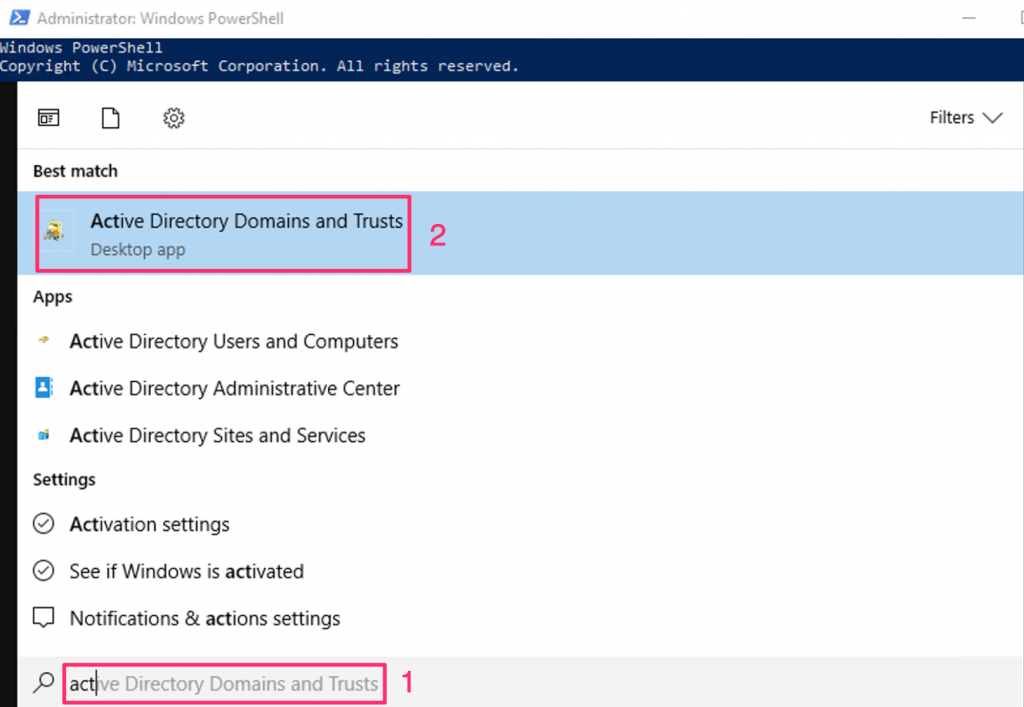
Task: Click the Active Directory Users and Computers icon
Action: point(44,341)
